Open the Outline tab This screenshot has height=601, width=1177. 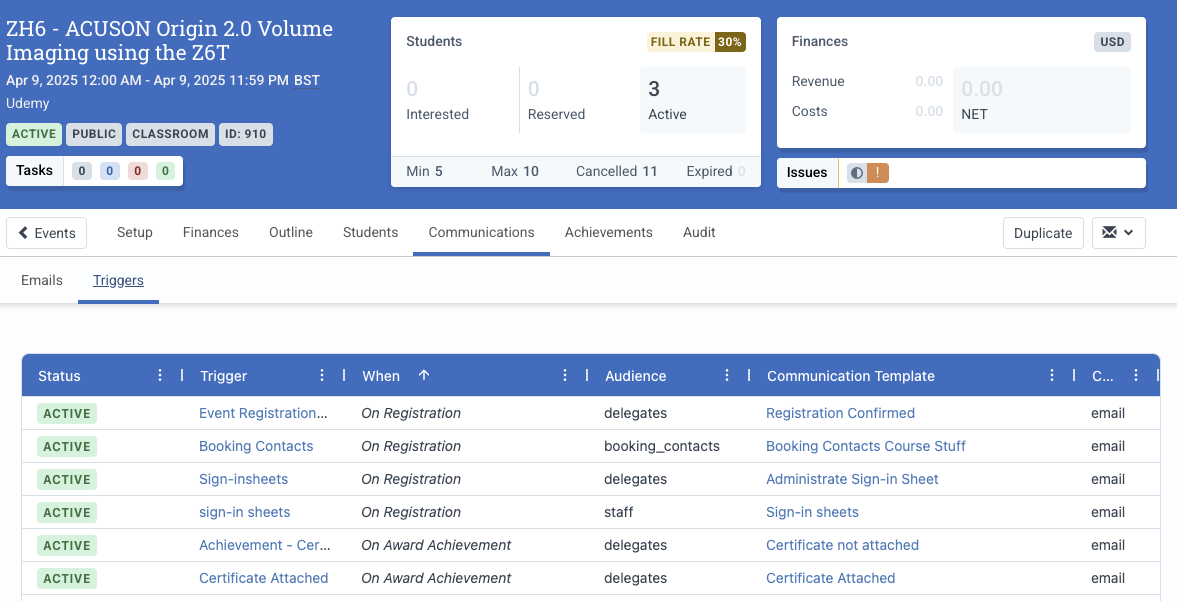290,233
